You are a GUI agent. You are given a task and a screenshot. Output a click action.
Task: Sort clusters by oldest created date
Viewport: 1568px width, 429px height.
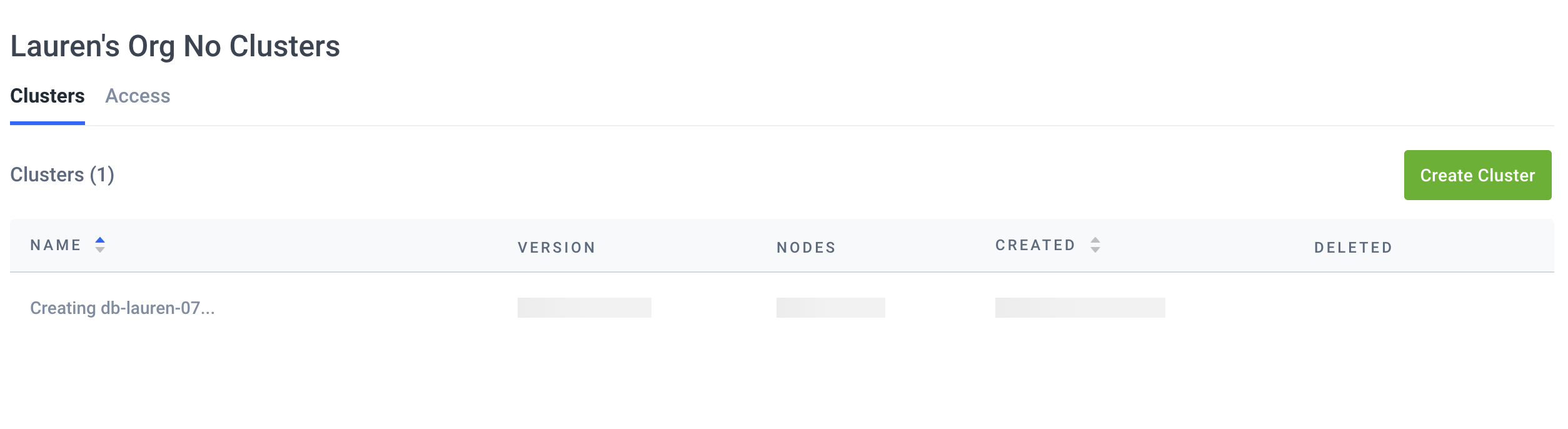[1094, 240]
